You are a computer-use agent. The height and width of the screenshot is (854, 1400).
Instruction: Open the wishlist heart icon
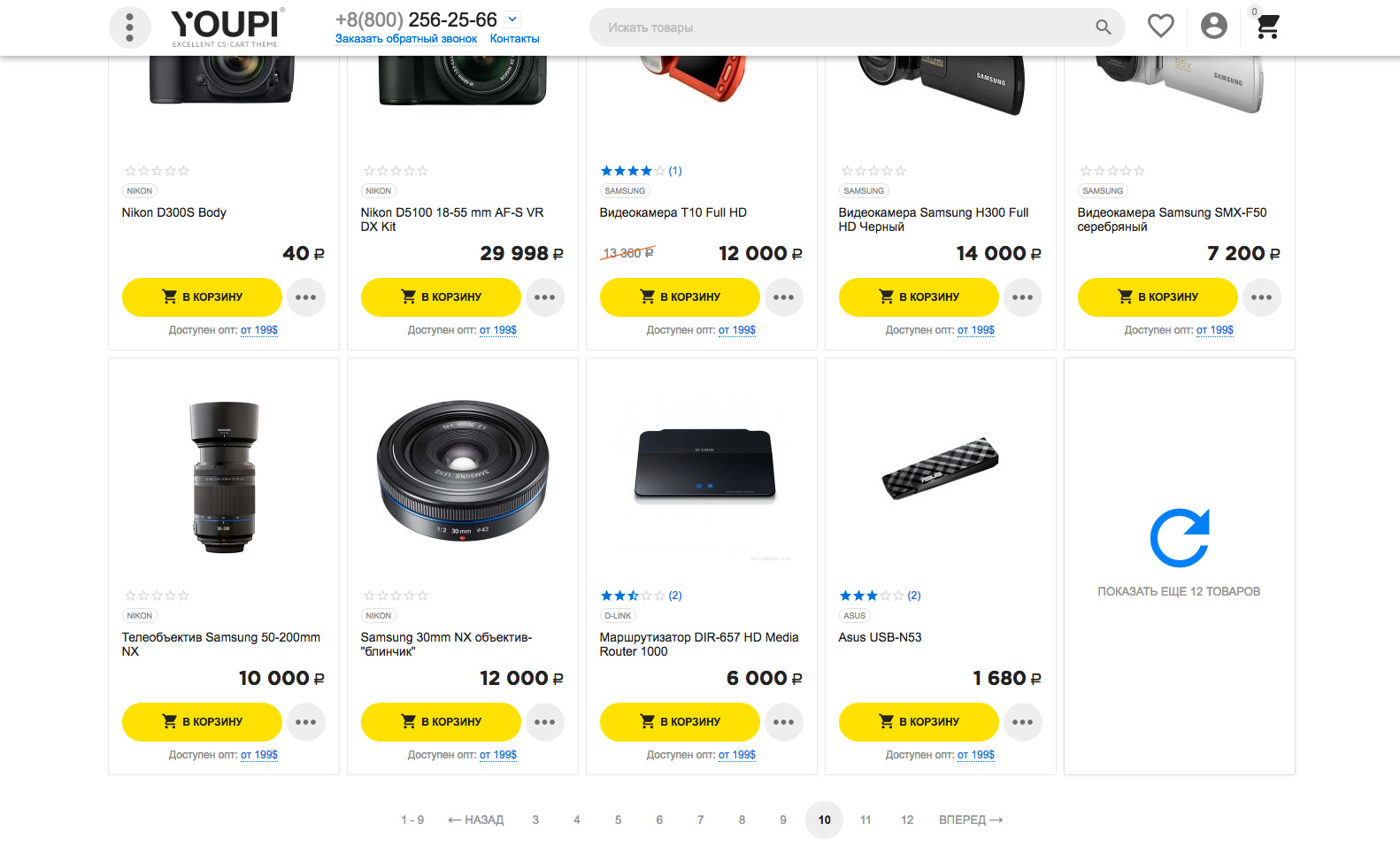click(x=1160, y=27)
